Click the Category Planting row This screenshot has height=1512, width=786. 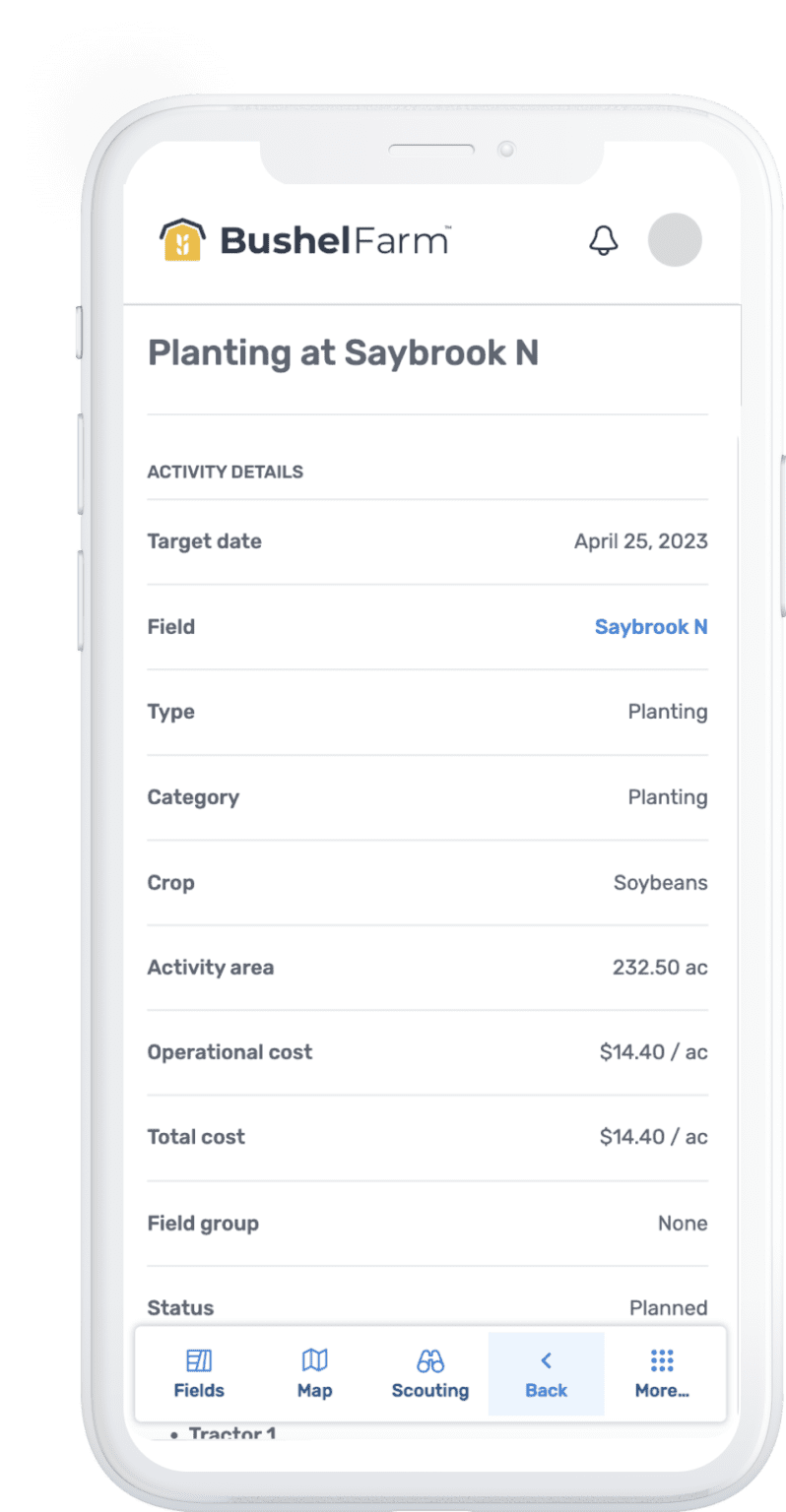pyautogui.click(x=426, y=797)
